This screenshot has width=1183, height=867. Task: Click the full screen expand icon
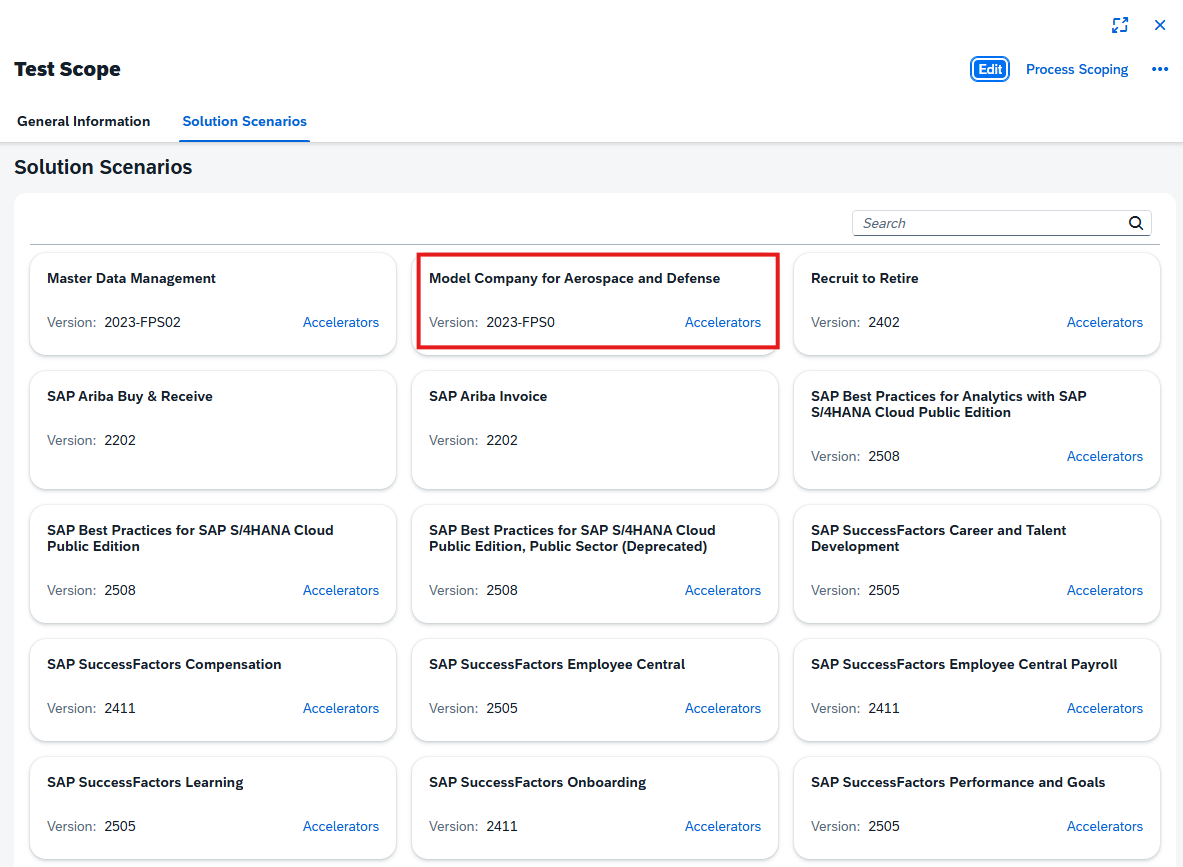1120,25
